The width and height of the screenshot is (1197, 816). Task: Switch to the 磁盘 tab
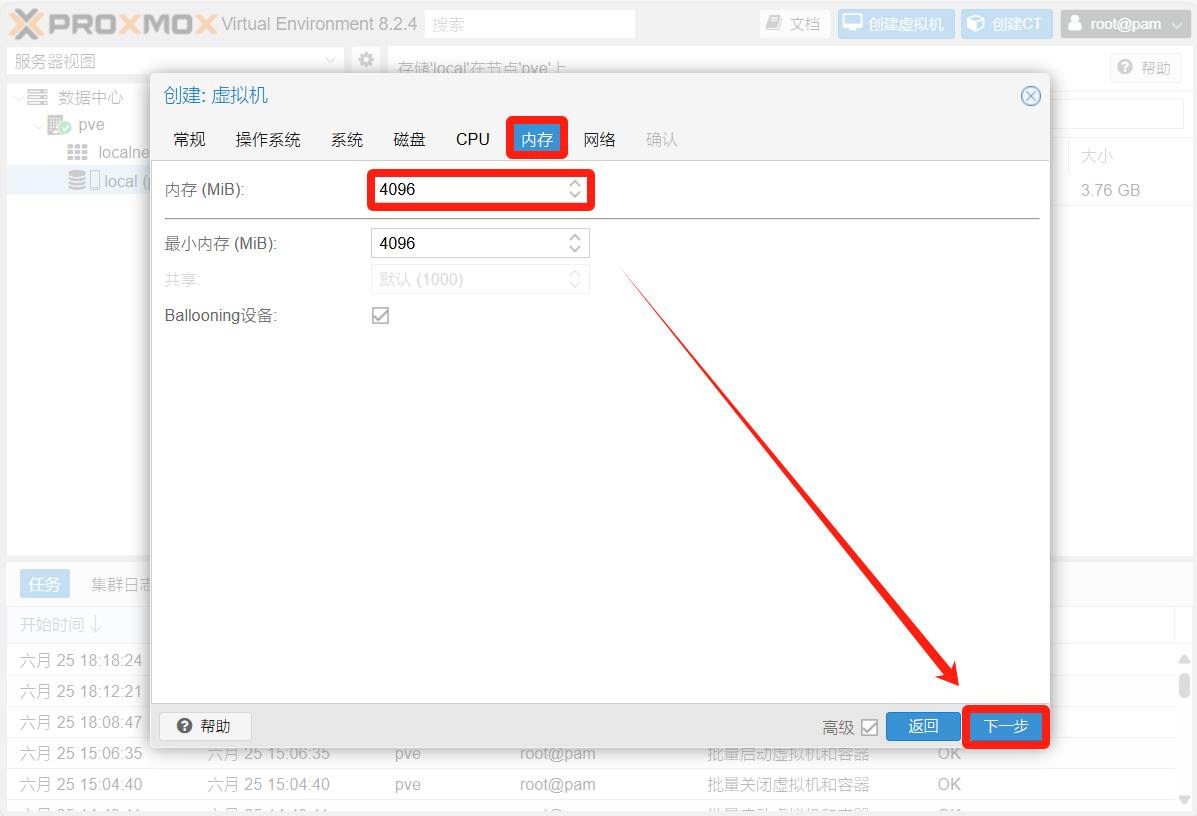pyautogui.click(x=409, y=139)
